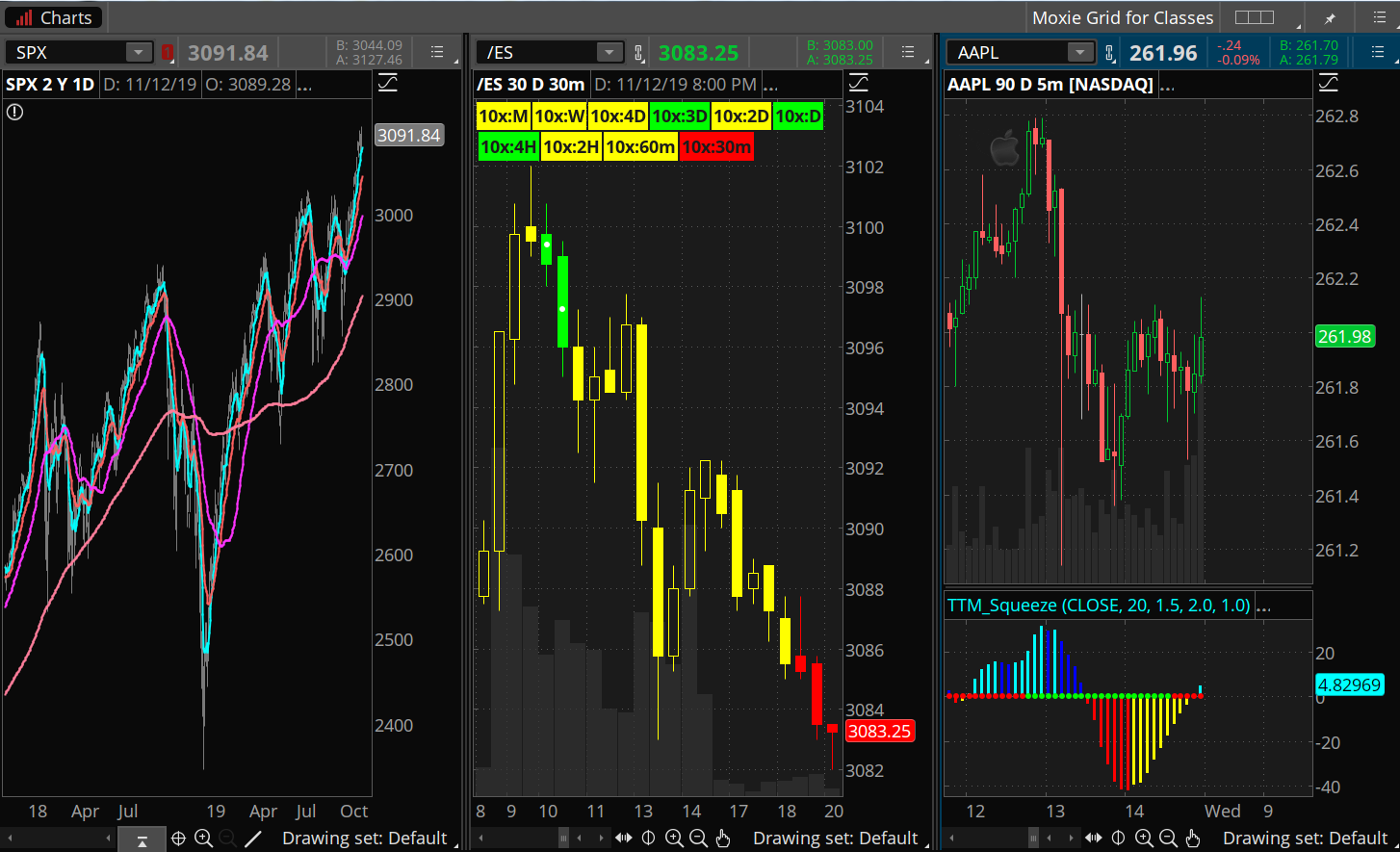This screenshot has height=852, width=1400.
Task: Open the SPX chart list menu icon
Action: 438,52
